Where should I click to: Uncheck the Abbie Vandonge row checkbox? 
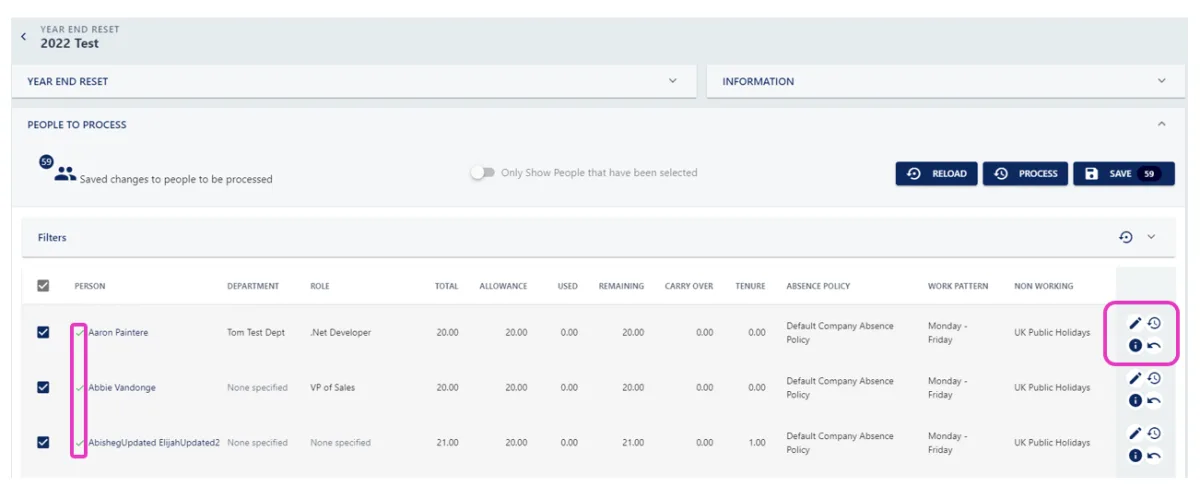point(43,387)
